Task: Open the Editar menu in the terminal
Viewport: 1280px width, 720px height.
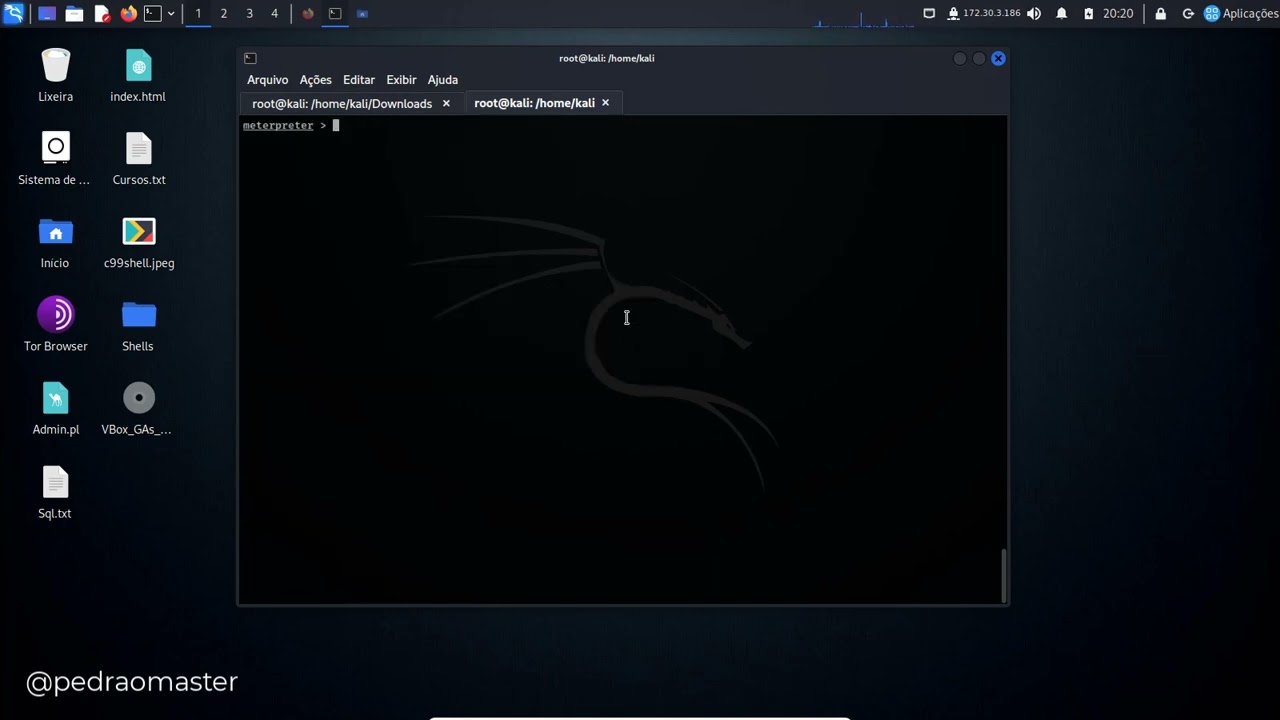Action: point(359,80)
